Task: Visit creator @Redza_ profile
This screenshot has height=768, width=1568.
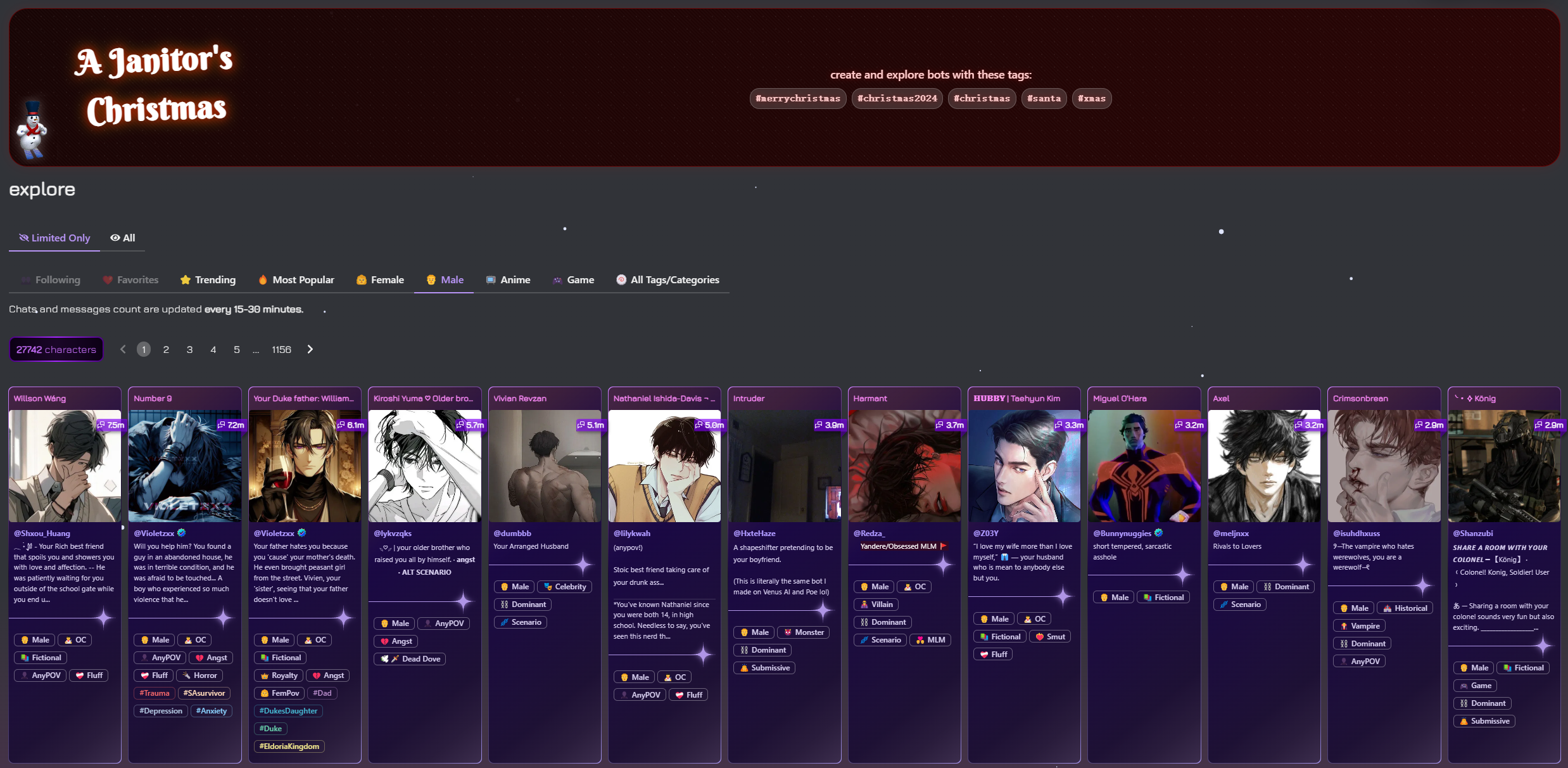Action: click(x=869, y=534)
